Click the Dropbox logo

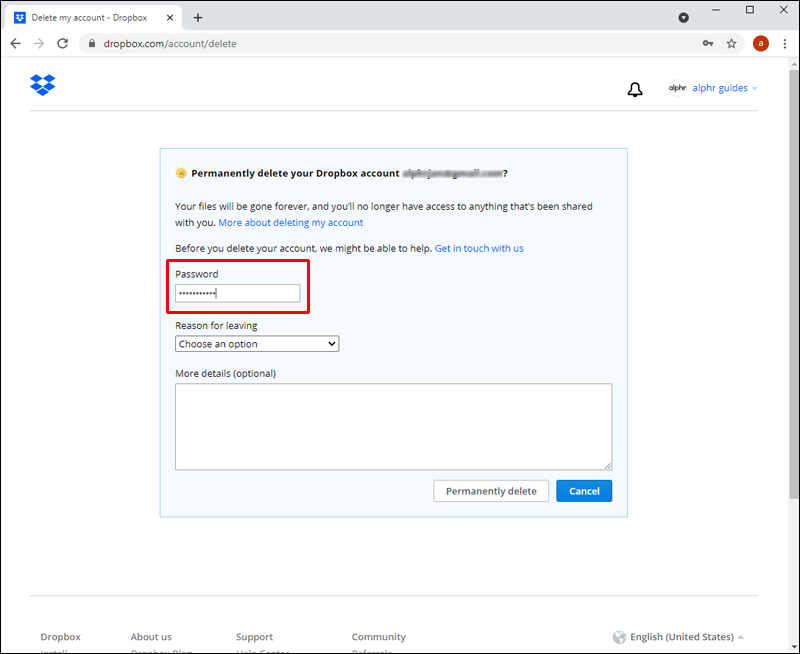[42, 85]
